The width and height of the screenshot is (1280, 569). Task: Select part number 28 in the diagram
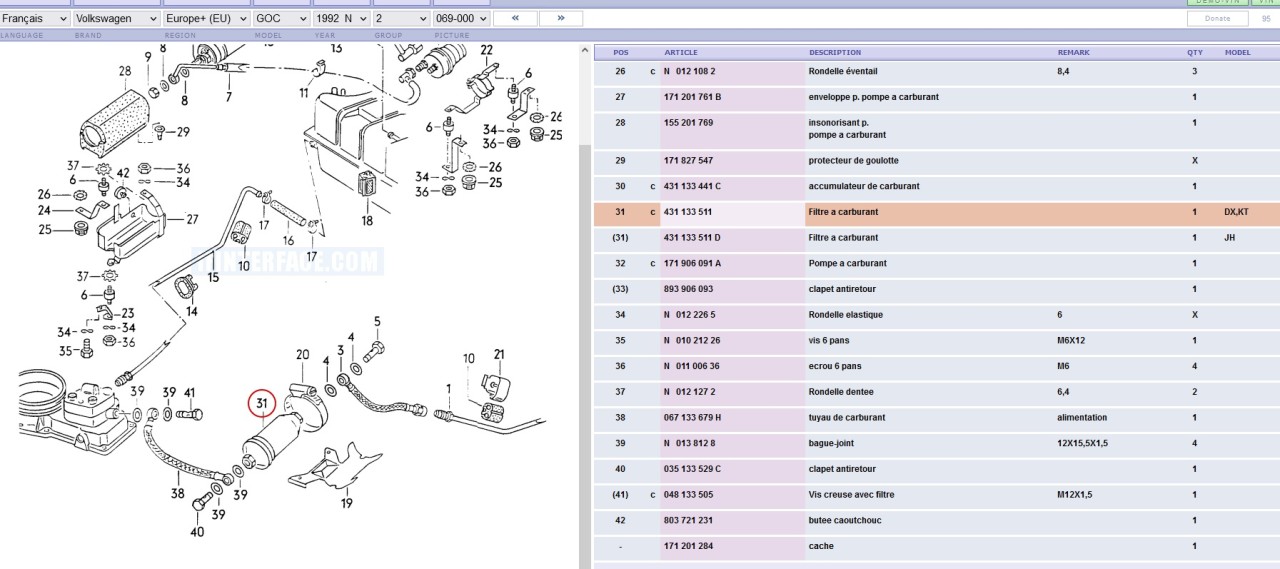(x=125, y=71)
